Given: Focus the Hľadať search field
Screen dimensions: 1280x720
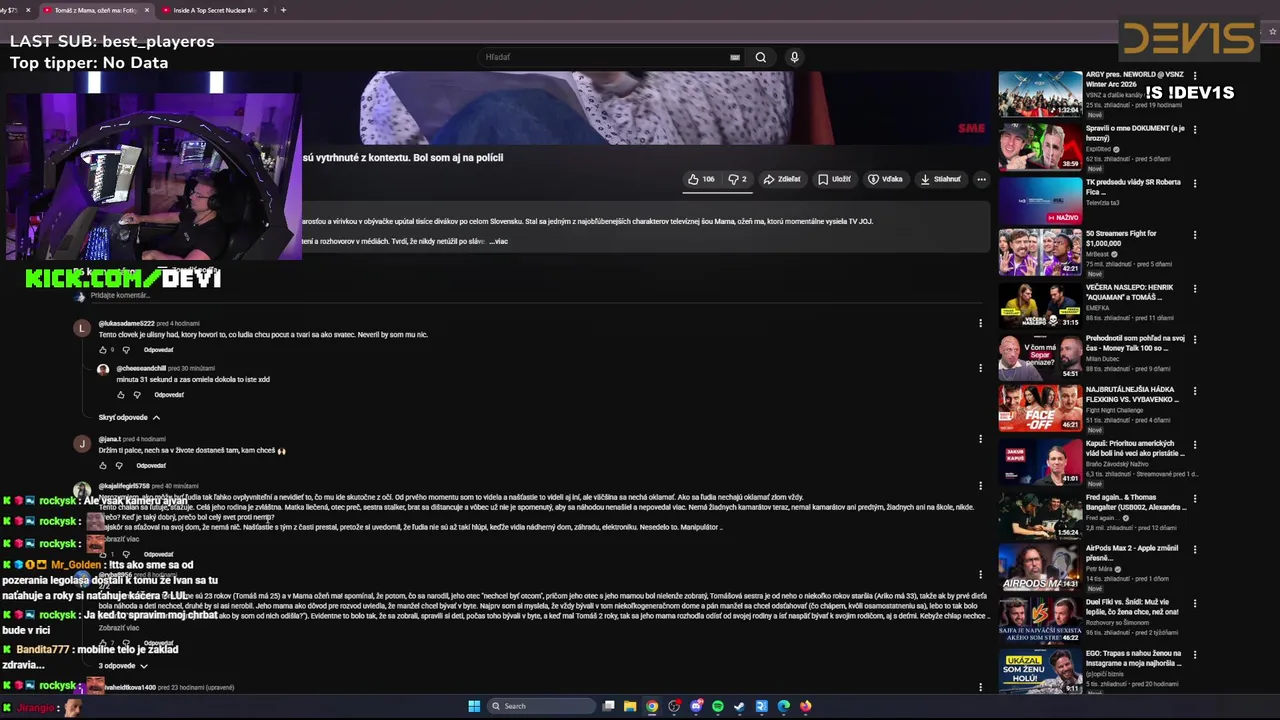Looking at the screenshot, I should coord(605,57).
